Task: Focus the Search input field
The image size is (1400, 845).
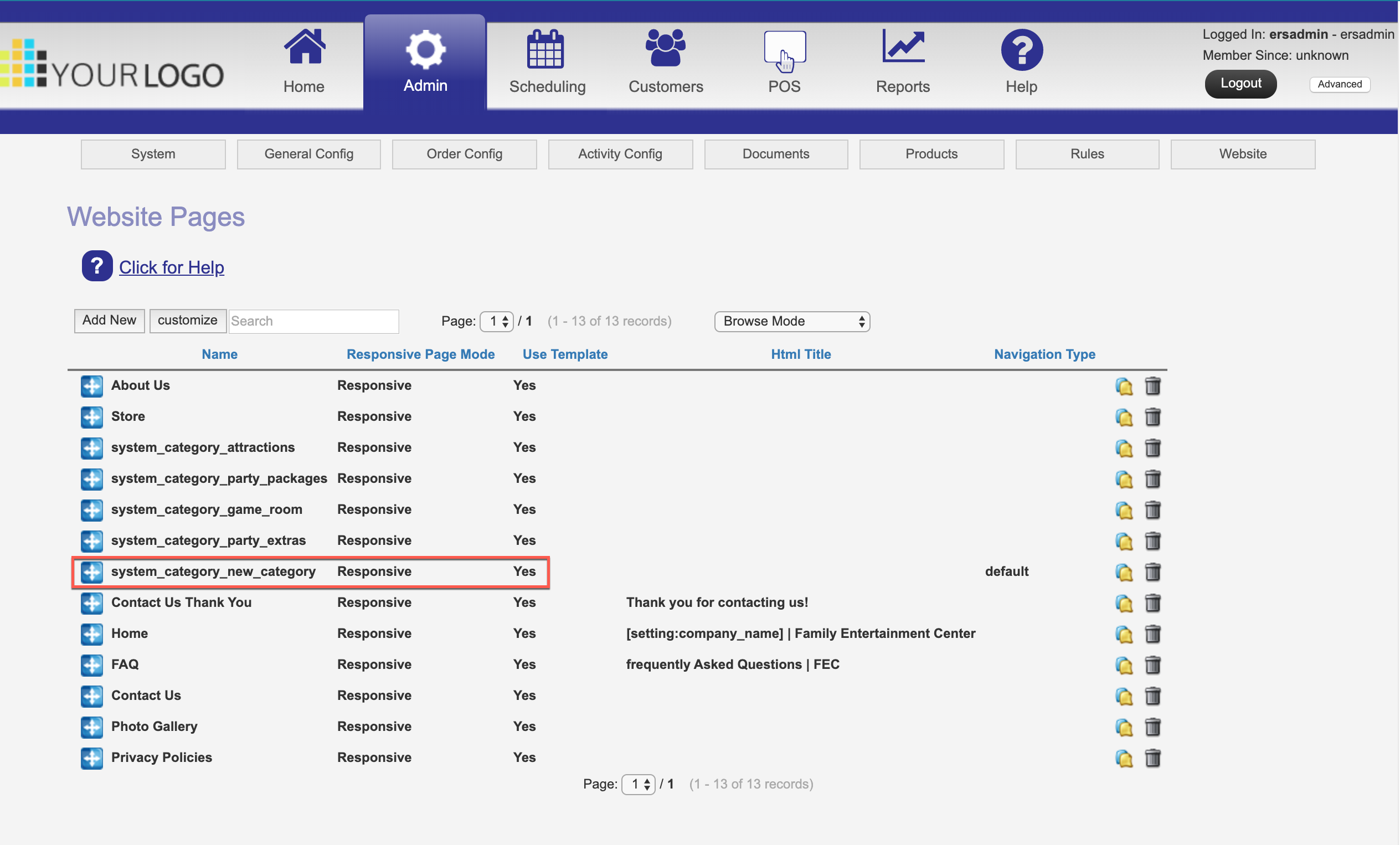Action: click(313, 321)
